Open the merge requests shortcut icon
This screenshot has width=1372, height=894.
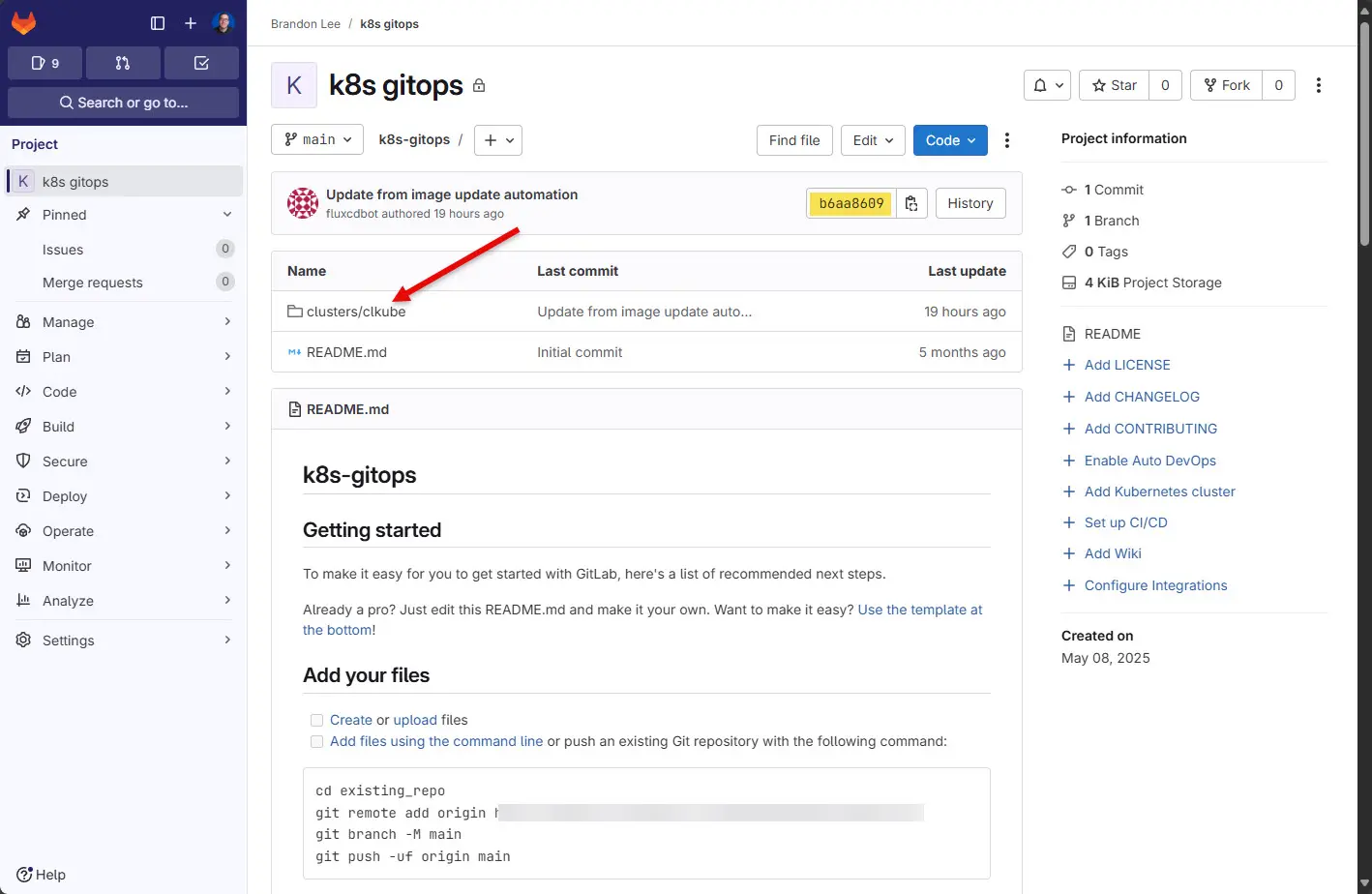click(x=123, y=63)
